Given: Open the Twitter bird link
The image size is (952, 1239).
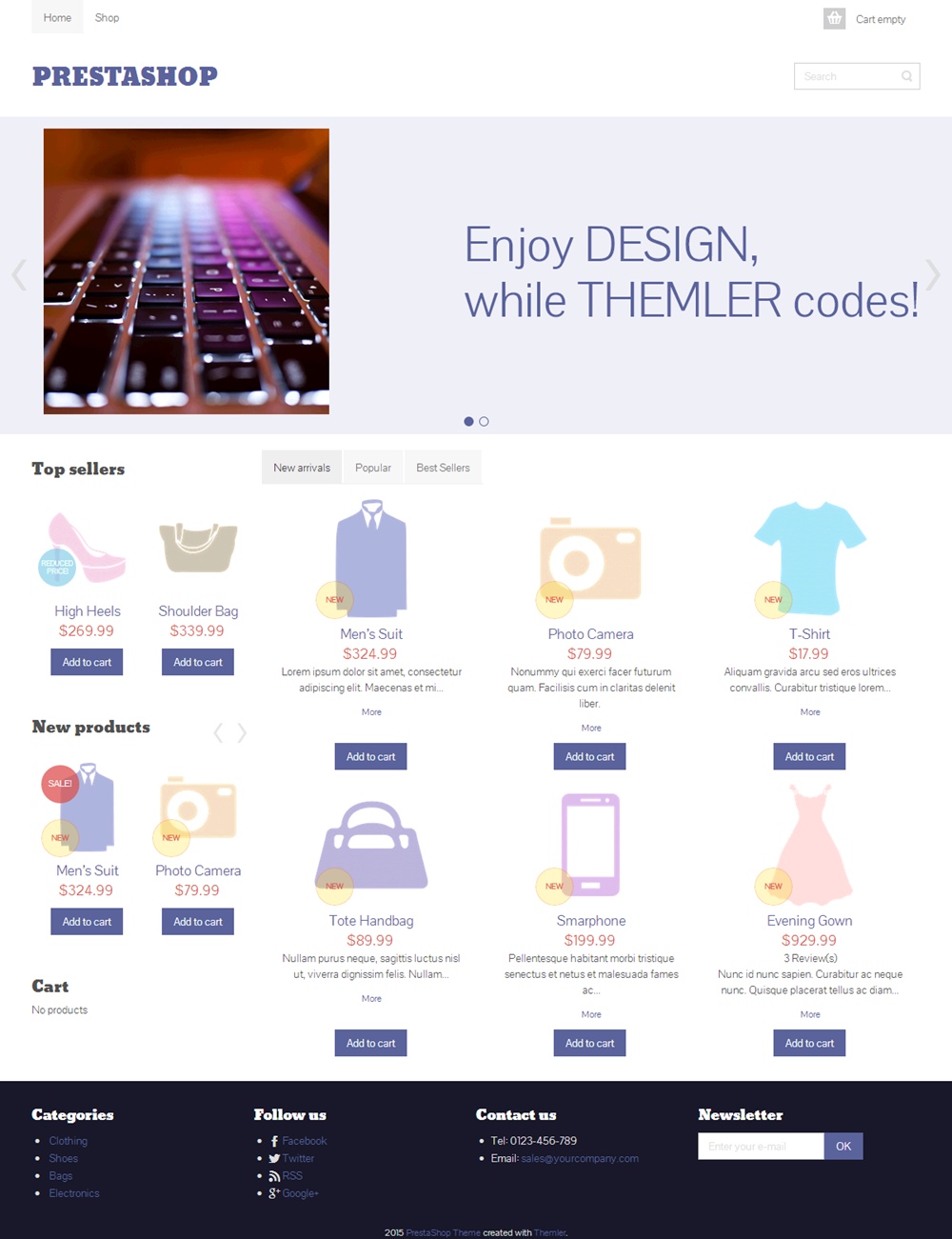Looking at the screenshot, I should [291, 1158].
